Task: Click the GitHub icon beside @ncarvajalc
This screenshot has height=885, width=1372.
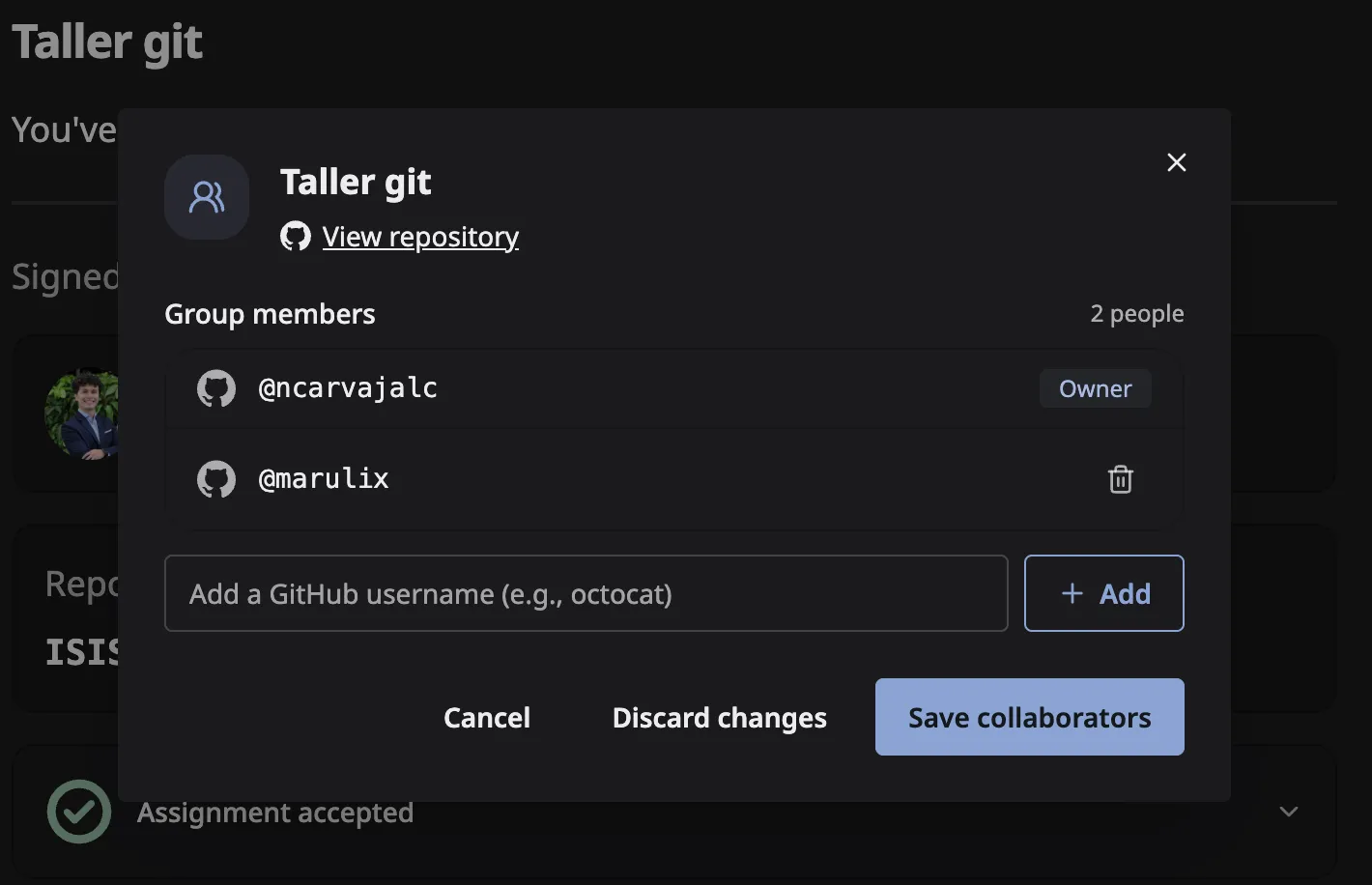Action: point(216,388)
